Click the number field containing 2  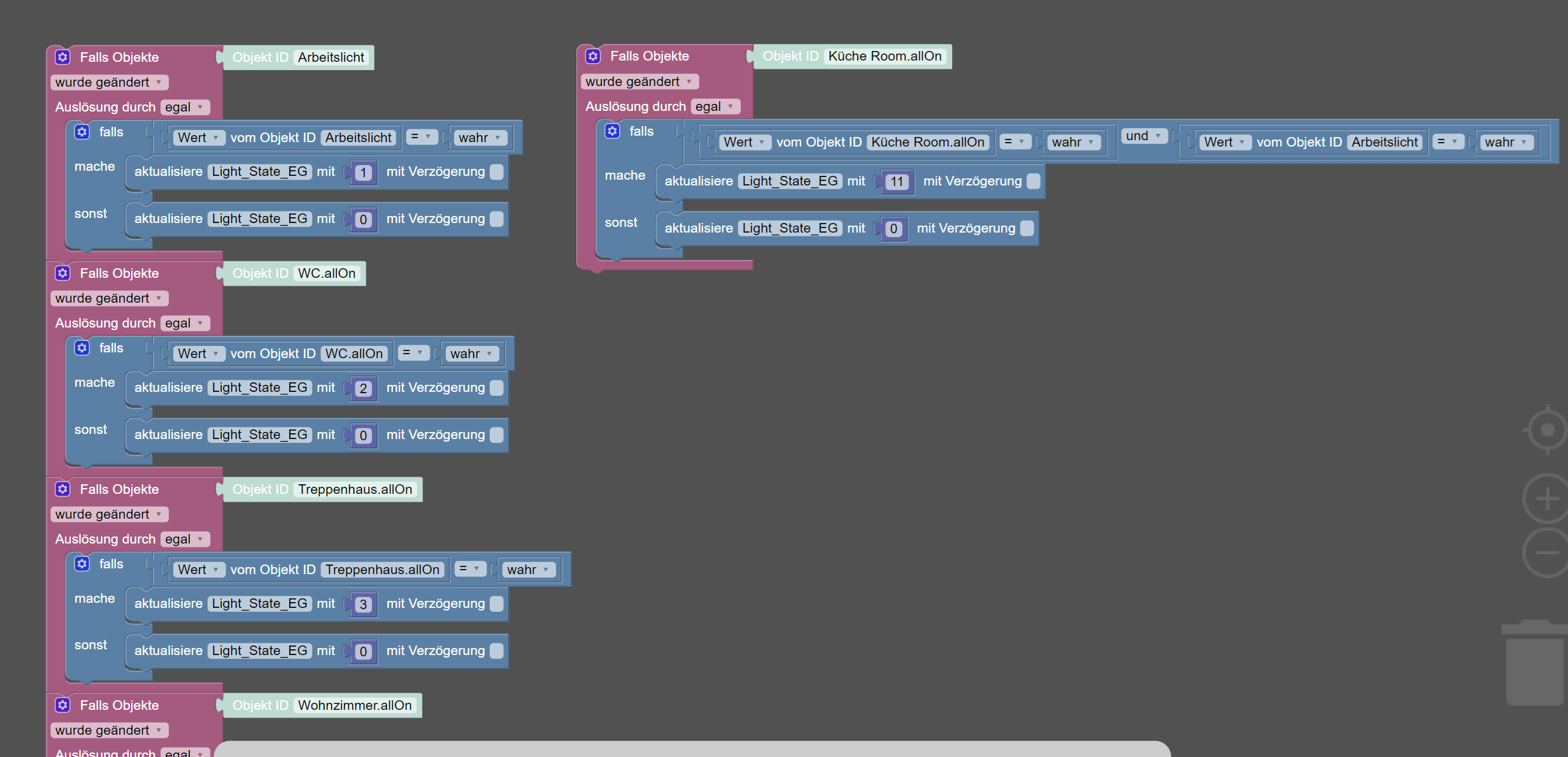coord(363,388)
